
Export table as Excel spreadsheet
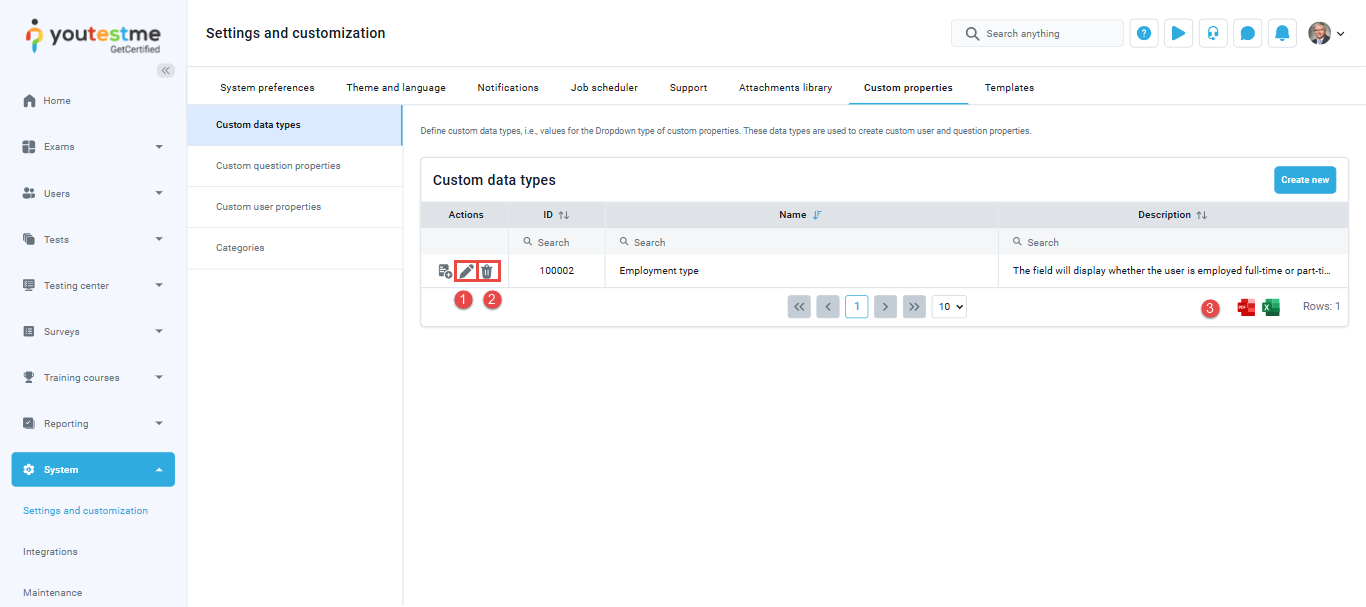click(x=1270, y=307)
